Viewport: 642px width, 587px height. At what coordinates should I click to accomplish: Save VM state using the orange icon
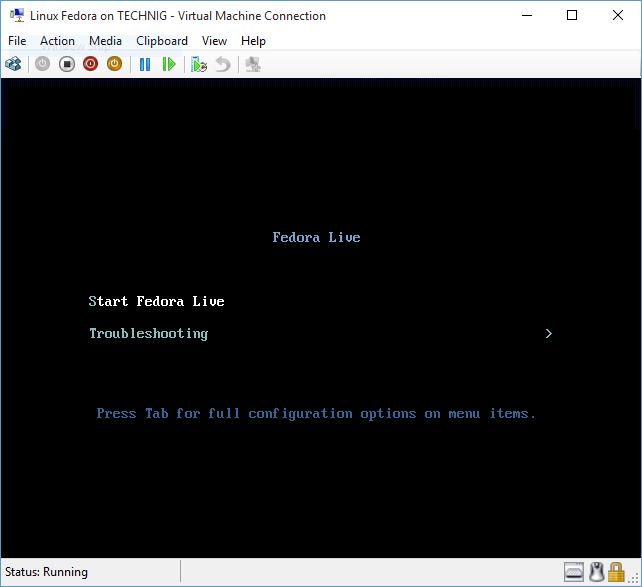click(x=115, y=64)
